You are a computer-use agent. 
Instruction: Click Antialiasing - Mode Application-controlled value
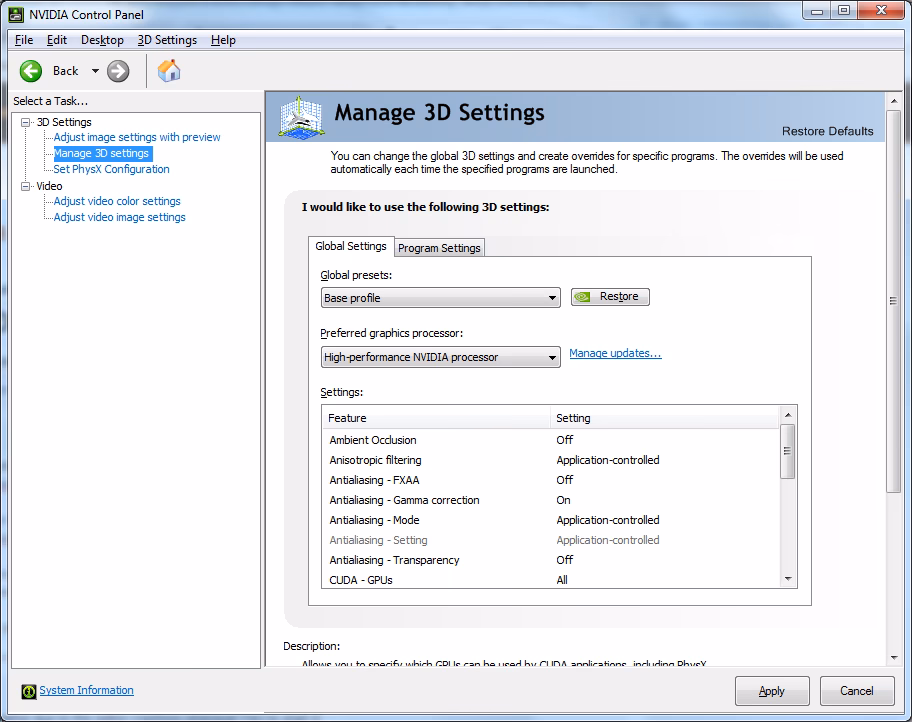click(608, 520)
